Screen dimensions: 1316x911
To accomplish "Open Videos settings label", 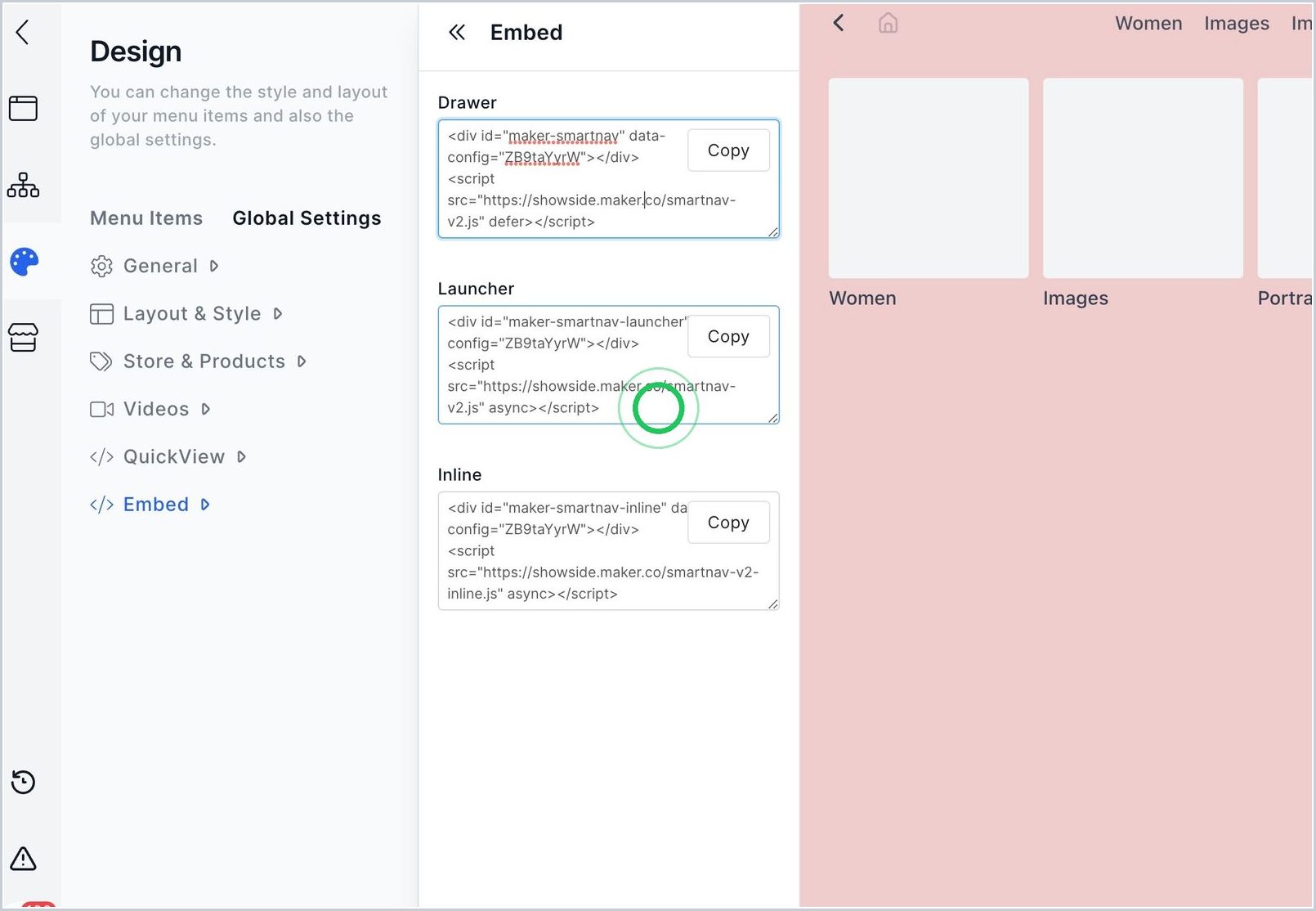I will (156, 409).
